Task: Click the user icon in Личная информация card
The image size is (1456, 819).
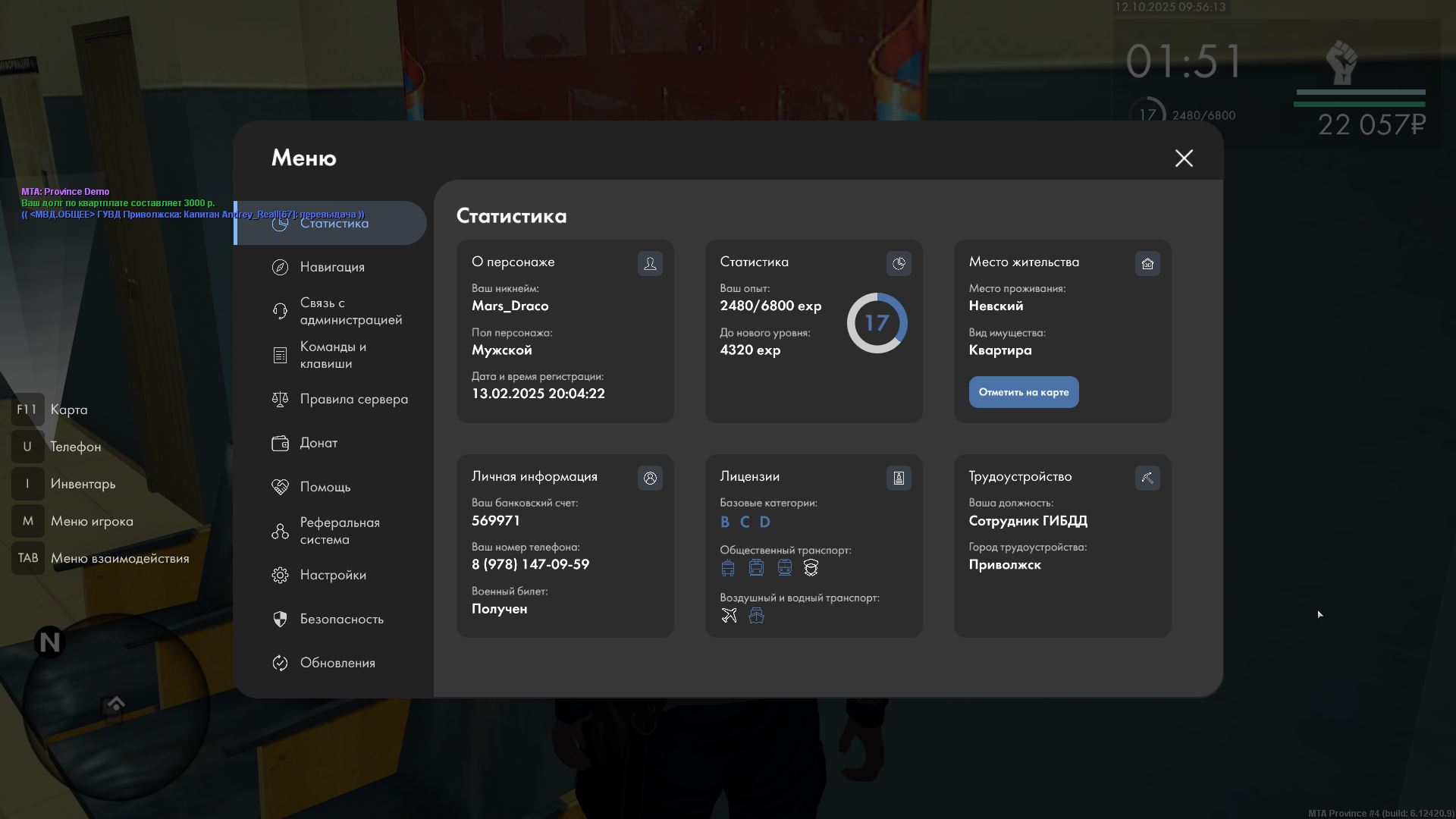Action: (650, 478)
